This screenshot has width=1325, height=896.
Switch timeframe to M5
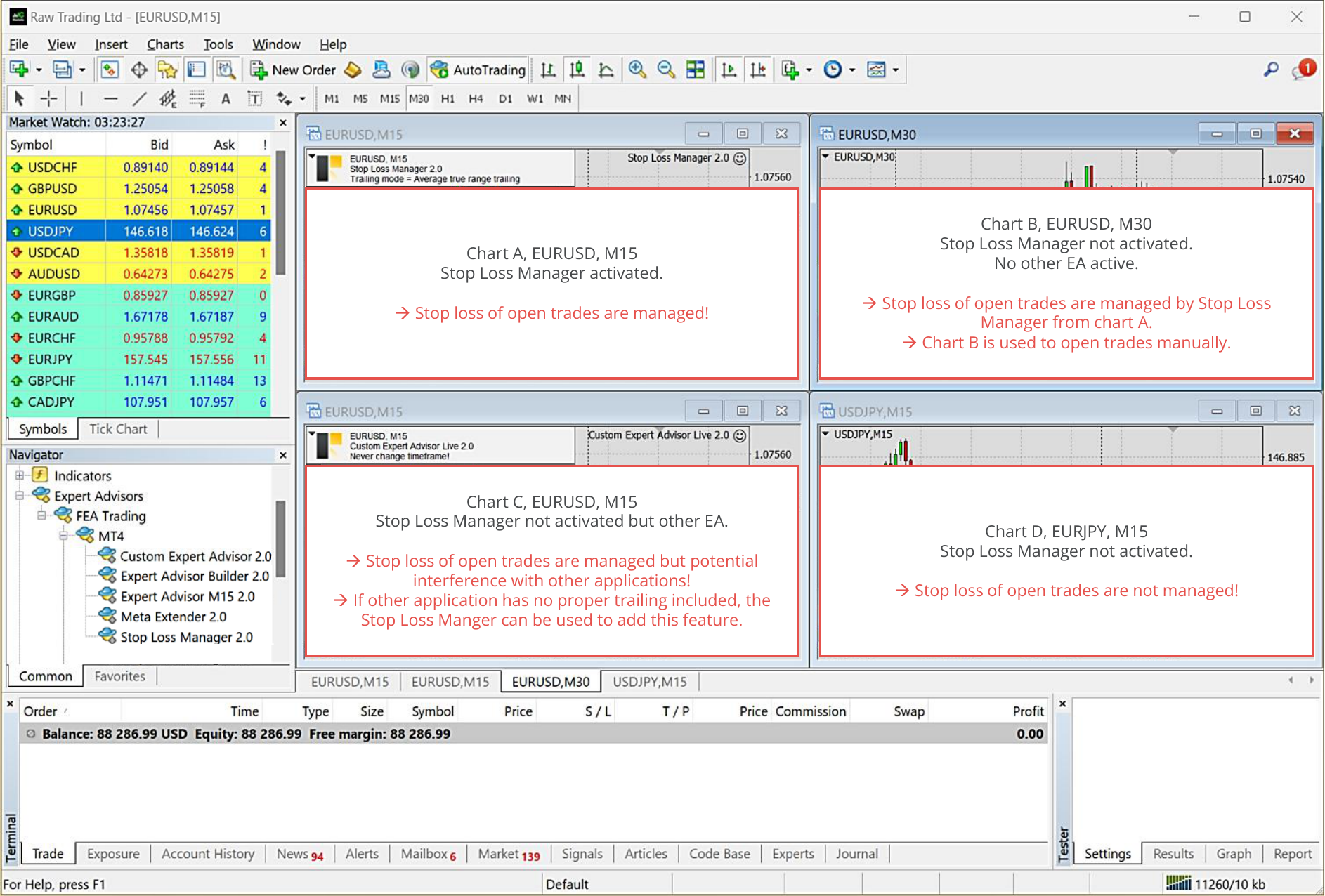click(360, 98)
